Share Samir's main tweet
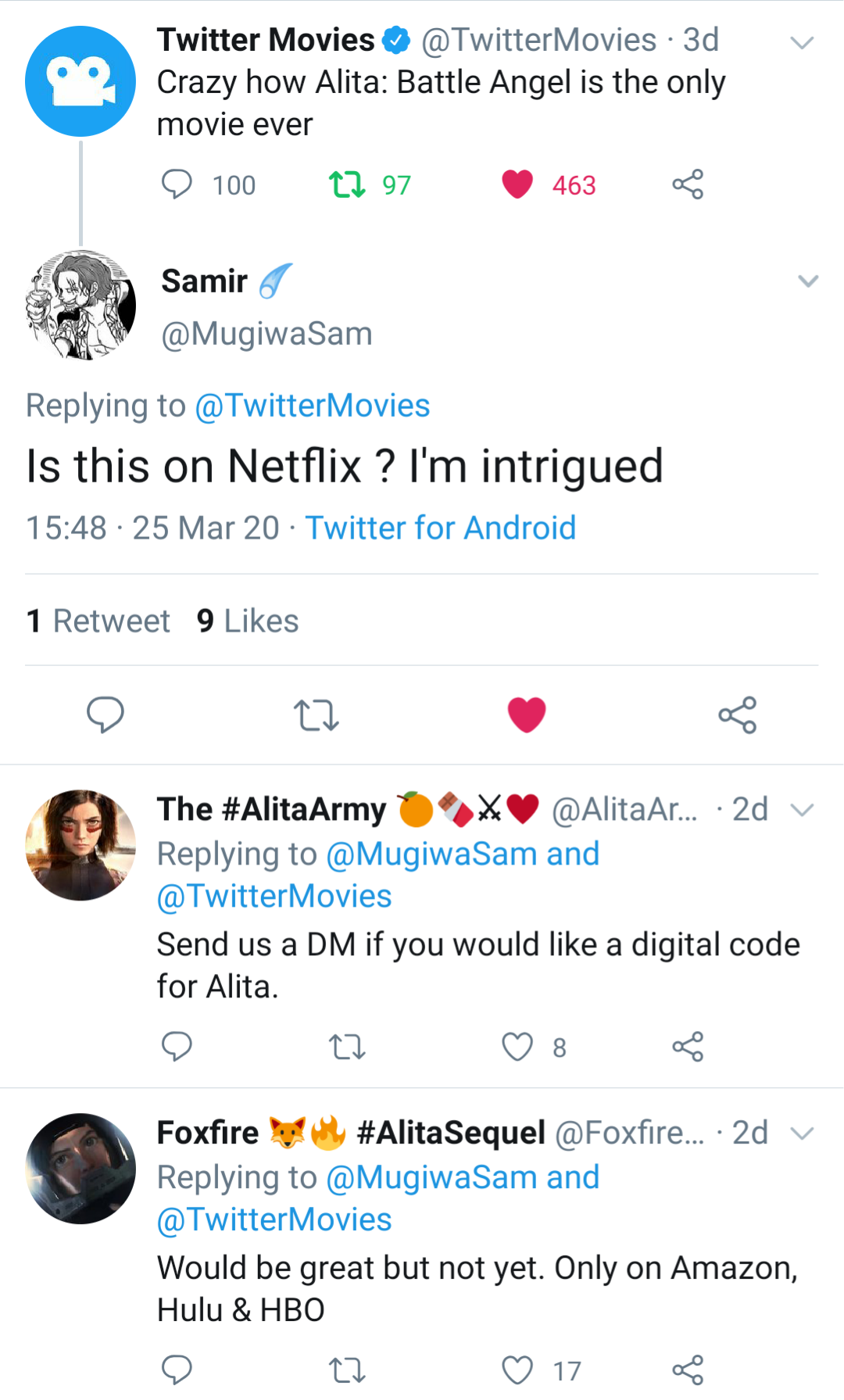 coord(737,714)
